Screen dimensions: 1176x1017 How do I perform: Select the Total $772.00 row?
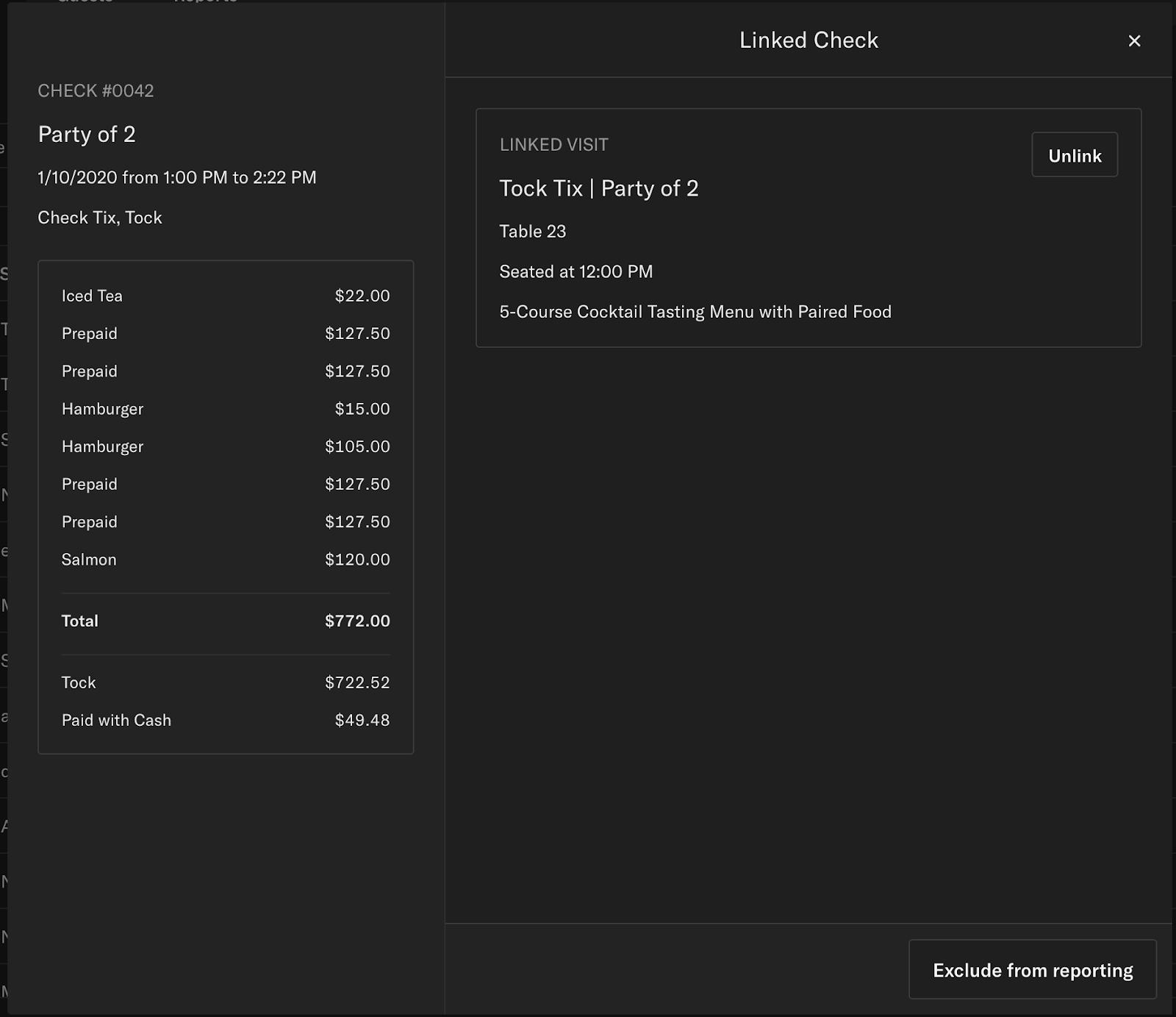pos(225,621)
